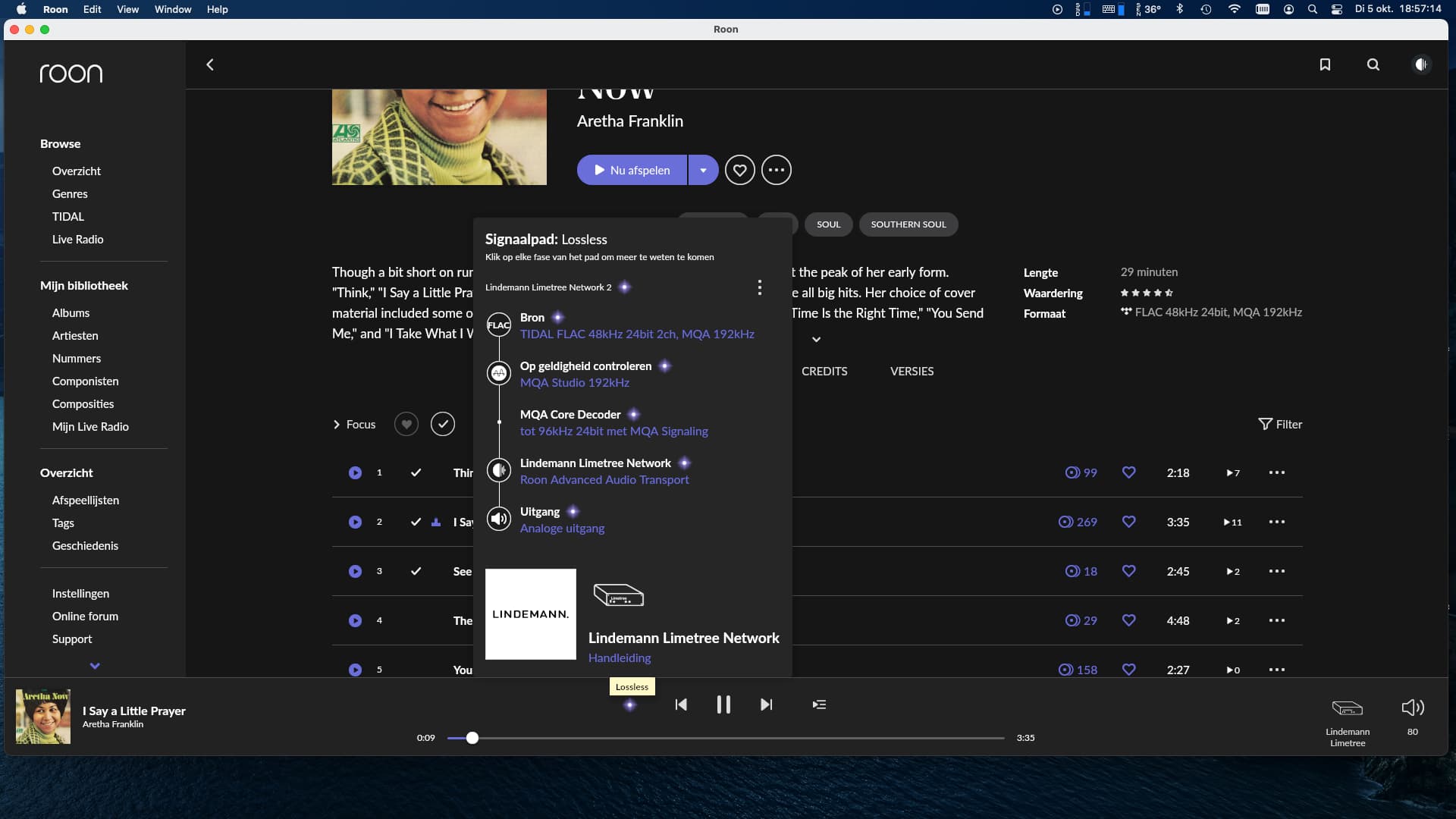Screen dimensions: 1456x819
Task: Click the FLAC source icon in signal path
Action: click(499, 325)
